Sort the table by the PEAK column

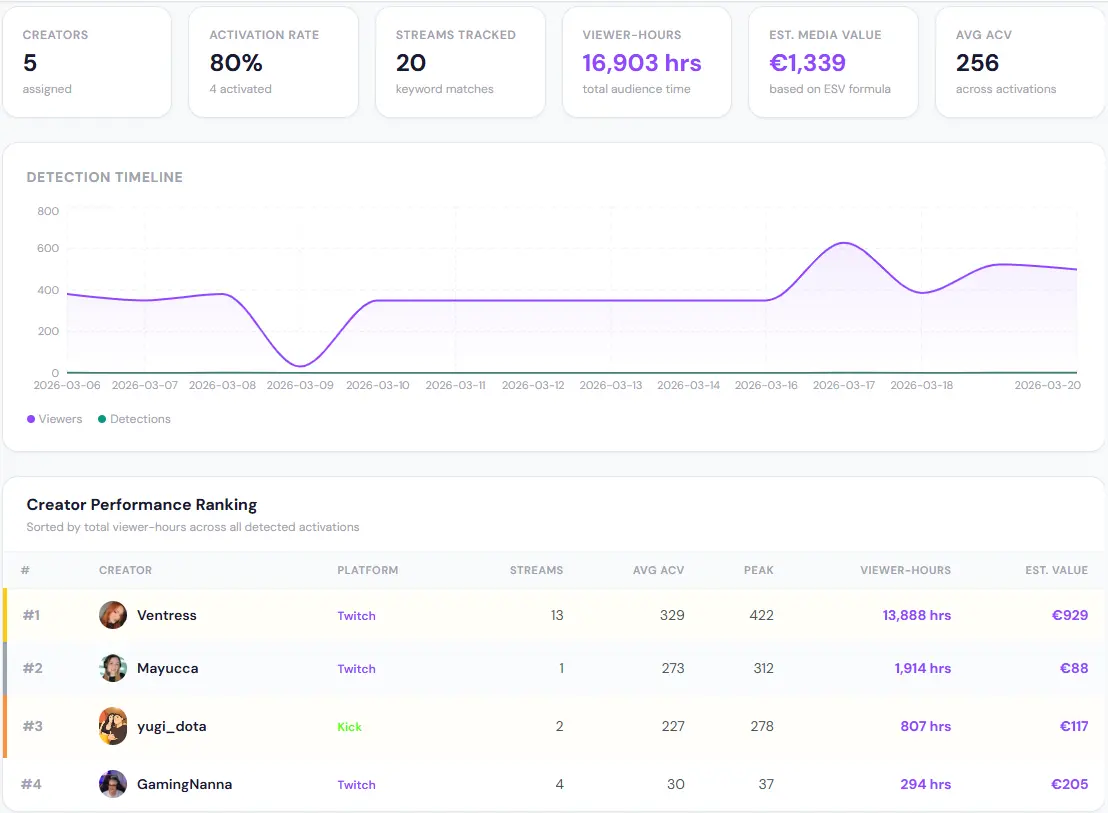(759, 570)
